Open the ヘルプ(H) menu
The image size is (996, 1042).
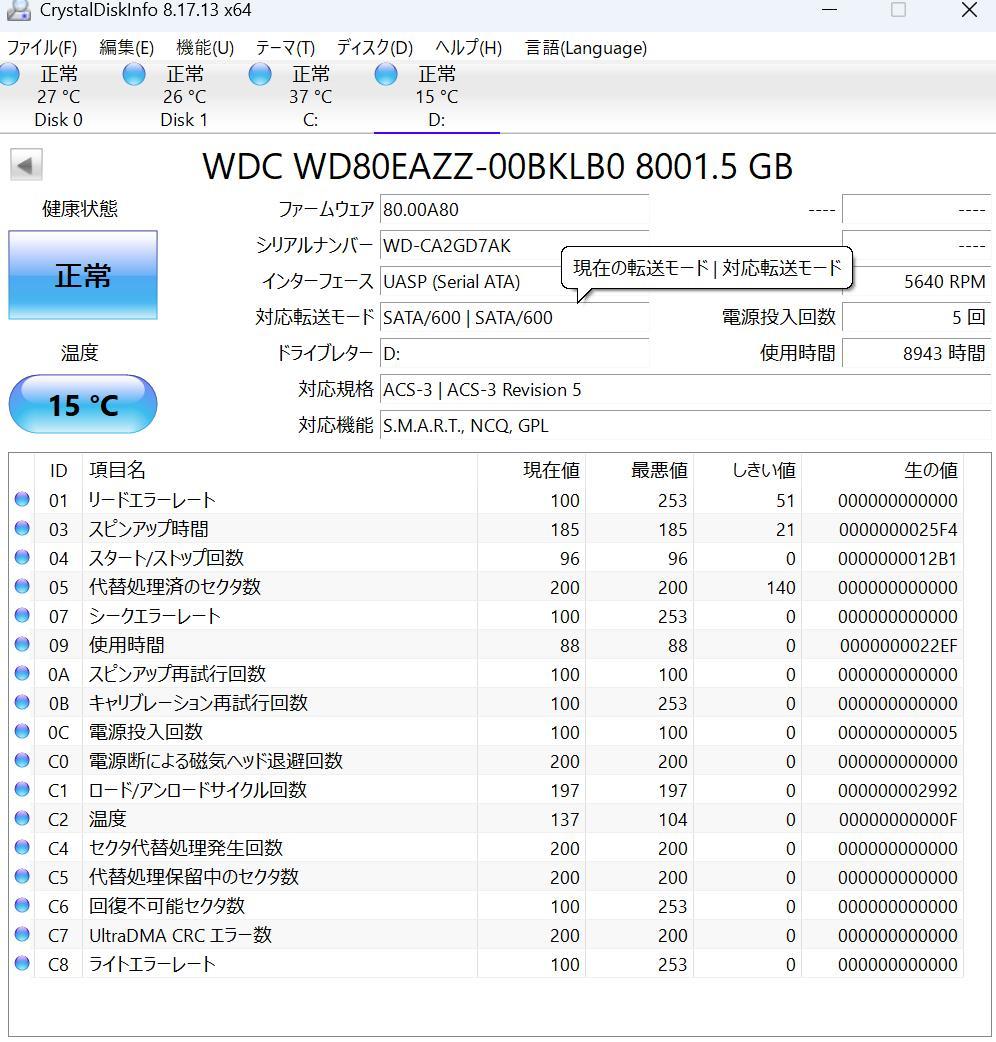pyautogui.click(x=467, y=47)
